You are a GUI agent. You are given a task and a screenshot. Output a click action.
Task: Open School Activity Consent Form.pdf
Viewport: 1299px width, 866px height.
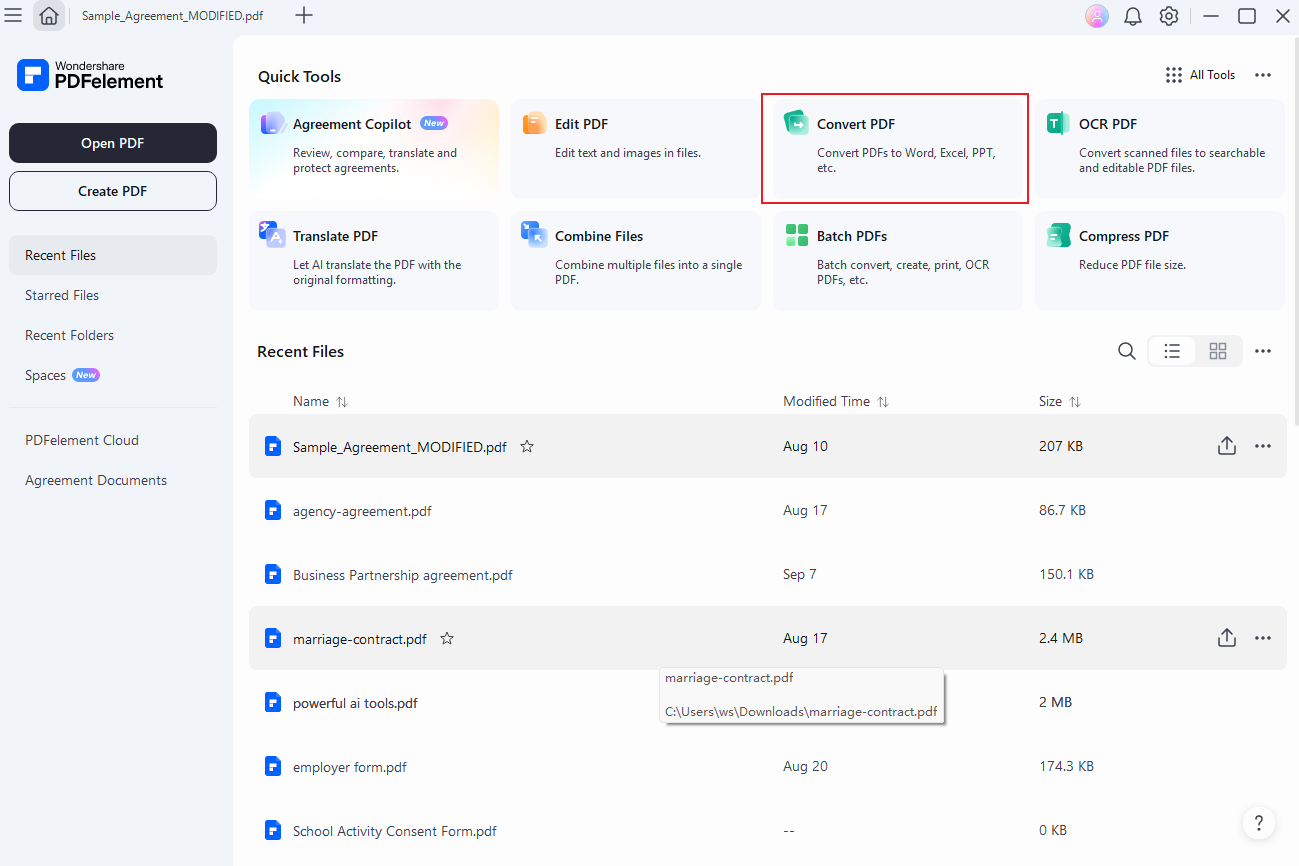click(768, 830)
